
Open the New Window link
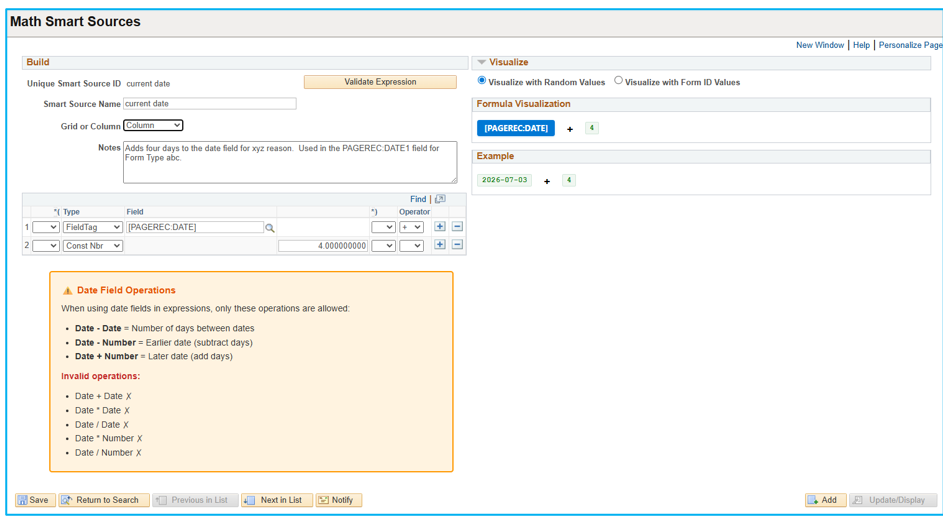(x=820, y=45)
